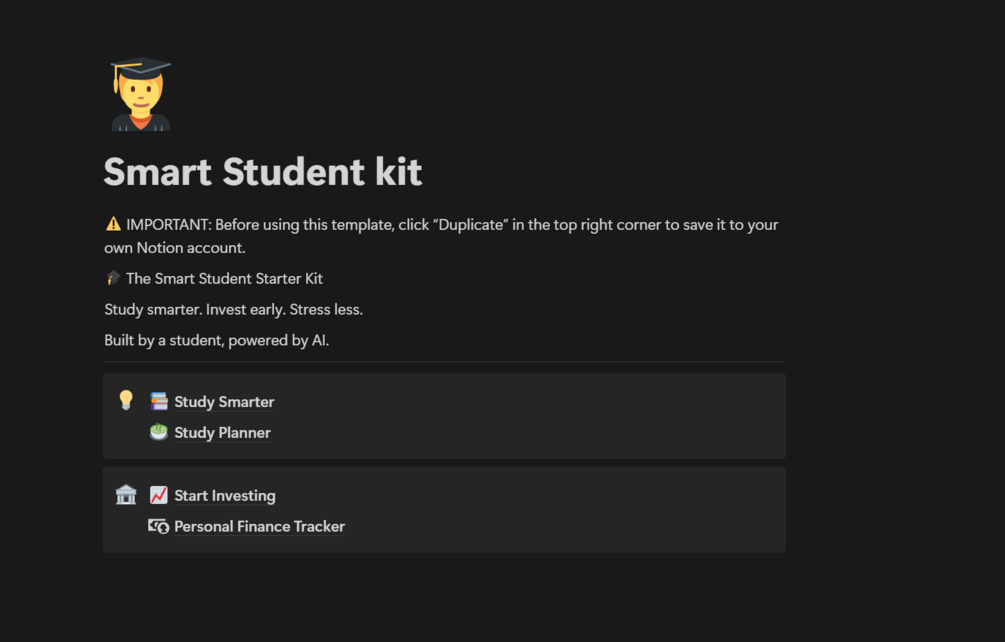Click the "Built by a student" line
Image resolution: width=1005 pixels, height=642 pixels.
point(216,341)
